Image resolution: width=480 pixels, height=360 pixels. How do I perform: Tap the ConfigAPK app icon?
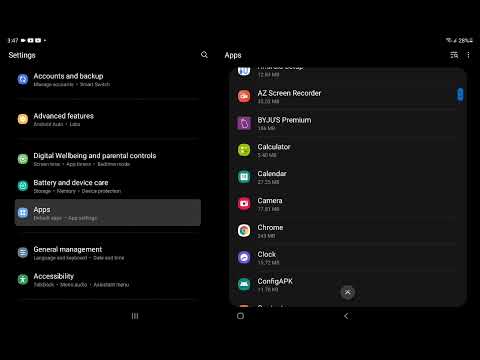(x=244, y=284)
